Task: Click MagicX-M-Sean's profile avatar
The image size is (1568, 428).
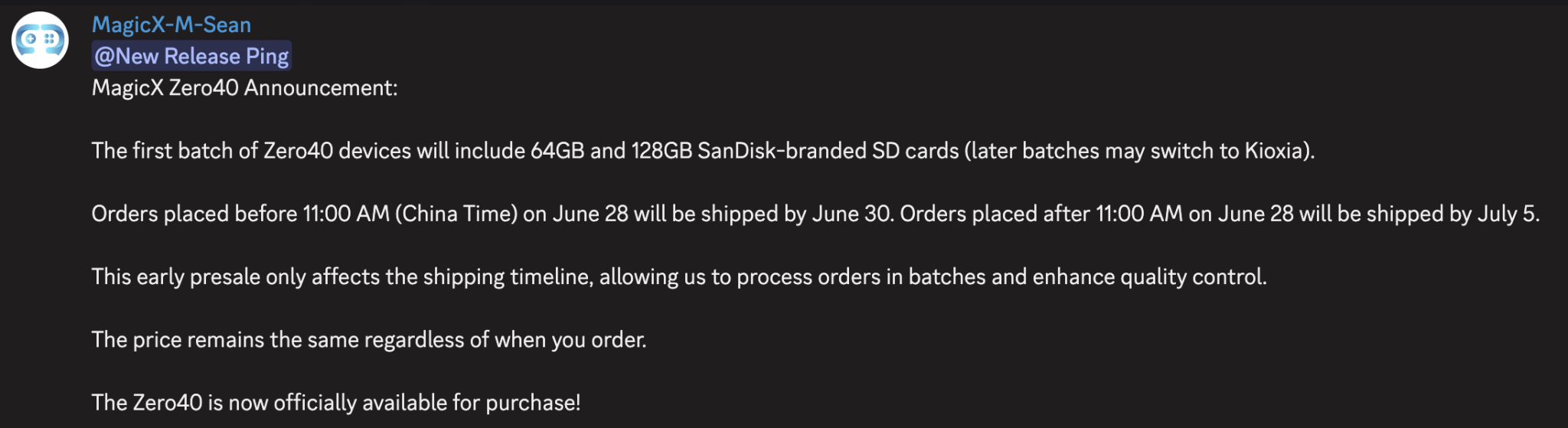Action: [x=40, y=41]
